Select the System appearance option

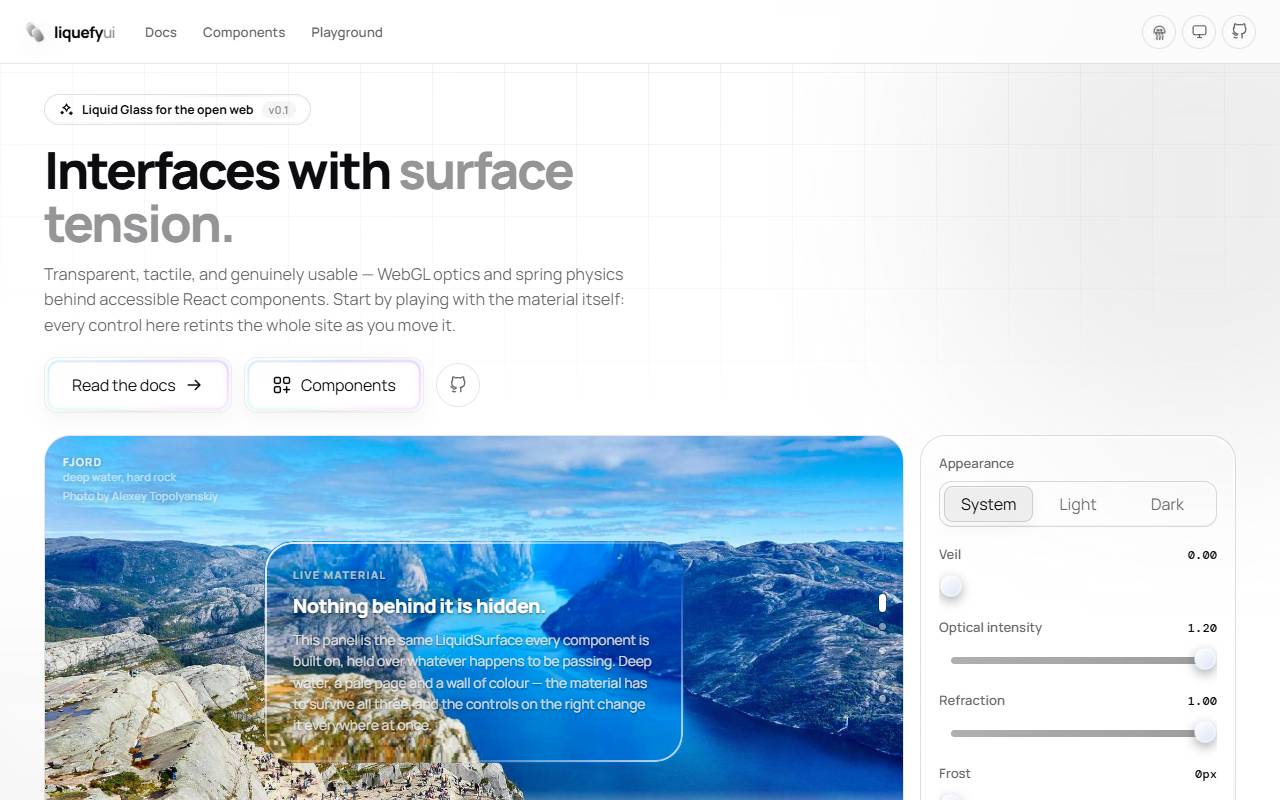988,504
